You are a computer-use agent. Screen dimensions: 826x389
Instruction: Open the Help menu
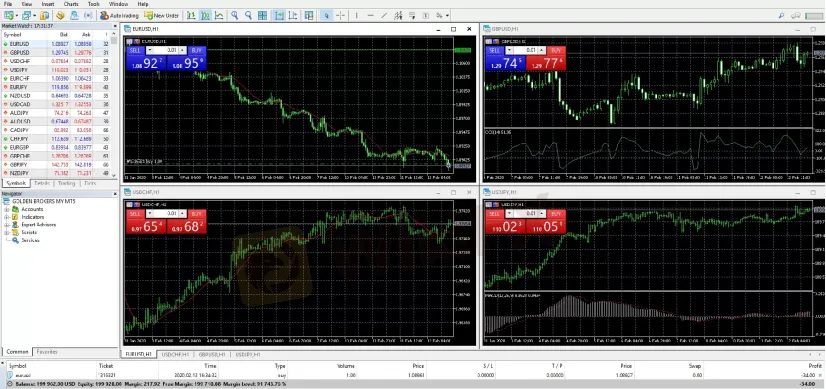click(x=143, y=4)
